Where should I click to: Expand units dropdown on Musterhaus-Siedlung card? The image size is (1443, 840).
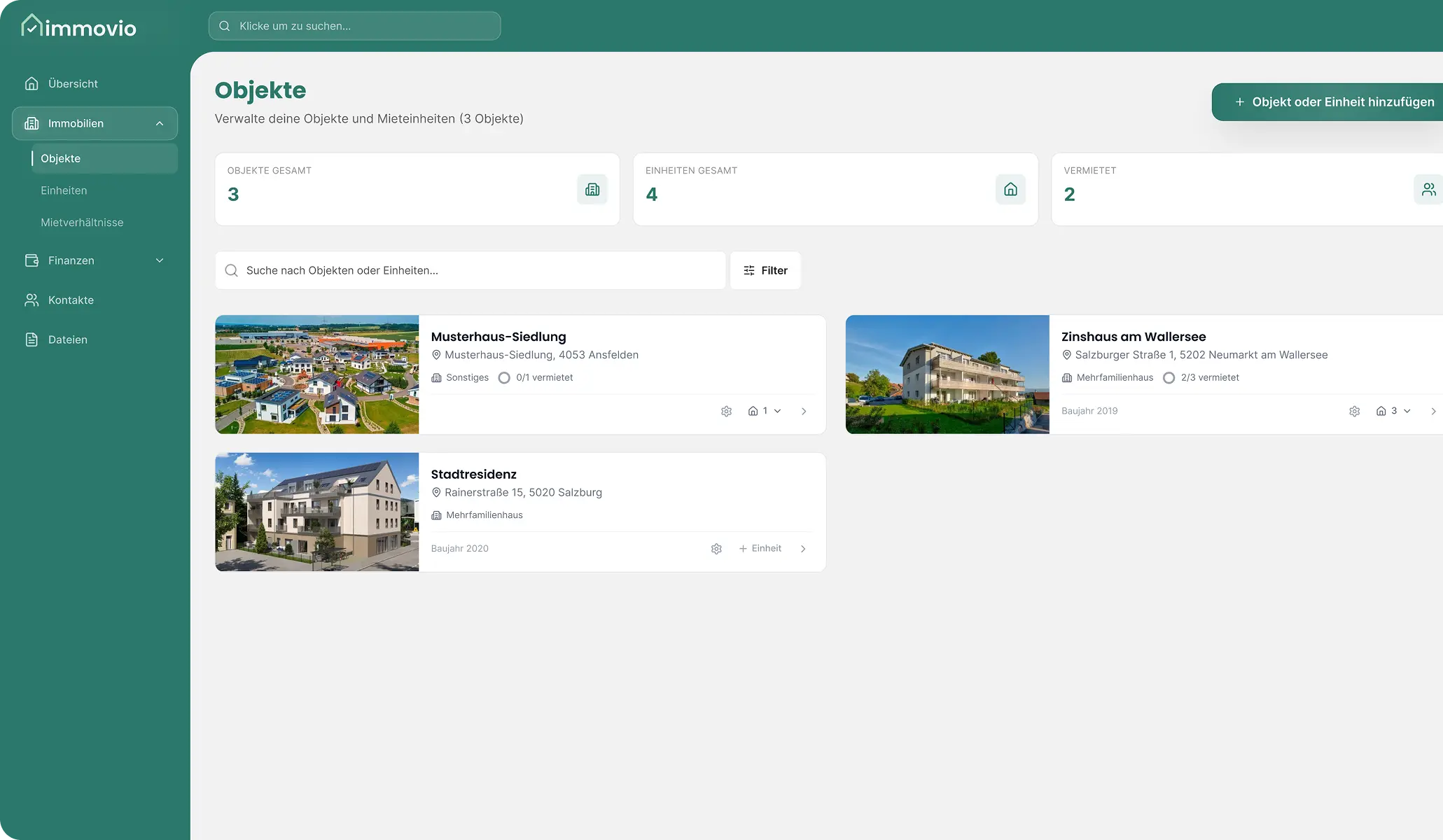coord(765,412)
